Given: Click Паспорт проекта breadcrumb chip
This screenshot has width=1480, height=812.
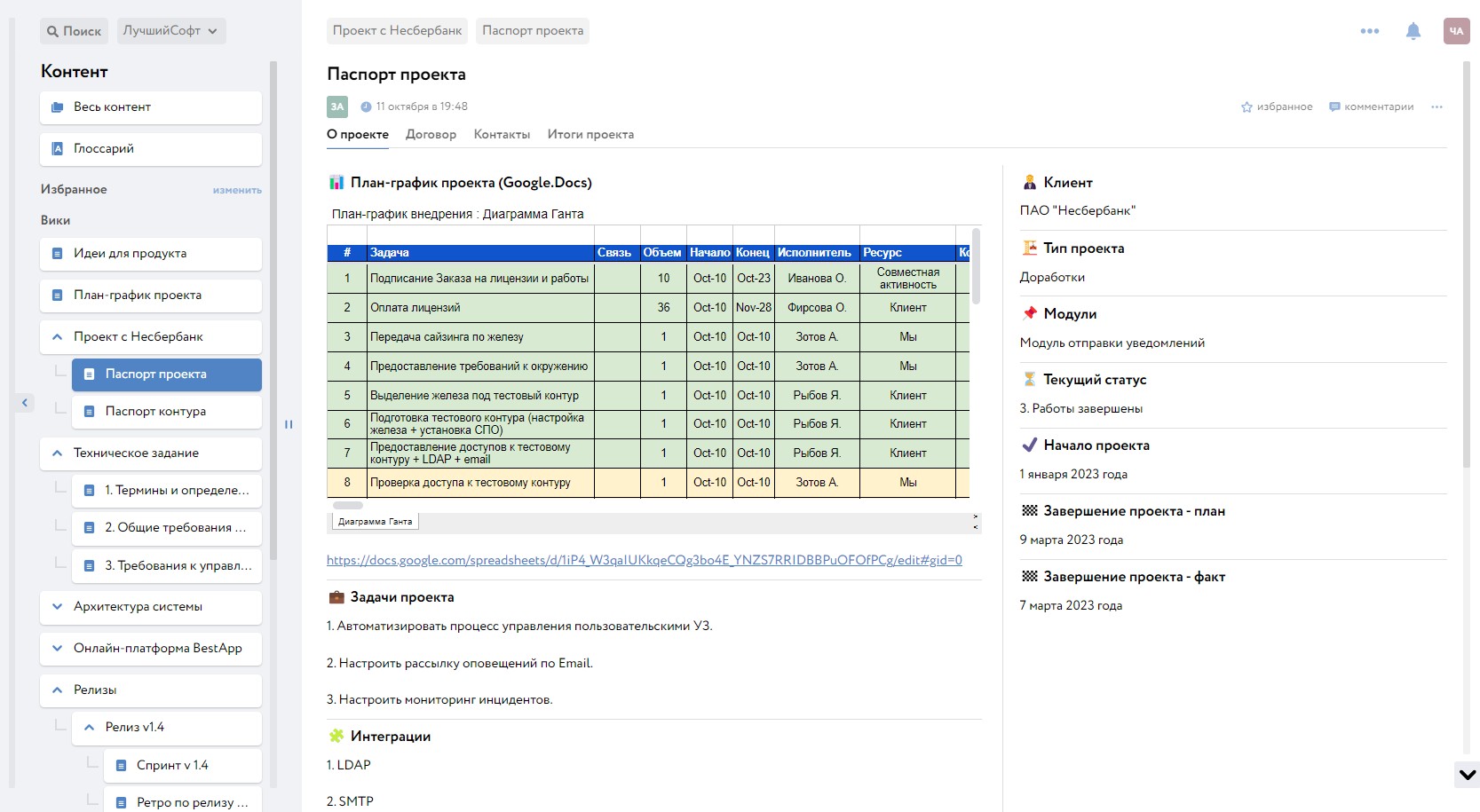Looking at the screenshot, I should click(533, 31).
